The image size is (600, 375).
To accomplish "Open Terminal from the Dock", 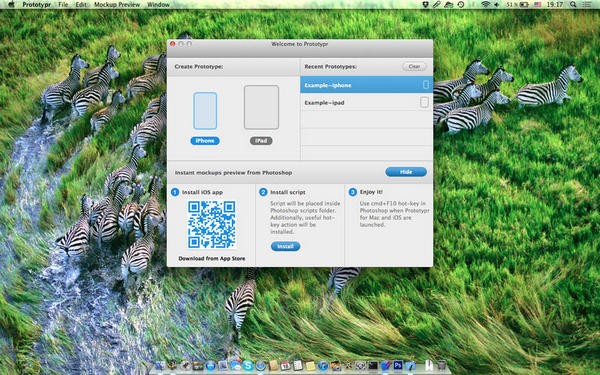I will (x=373, y=365).
